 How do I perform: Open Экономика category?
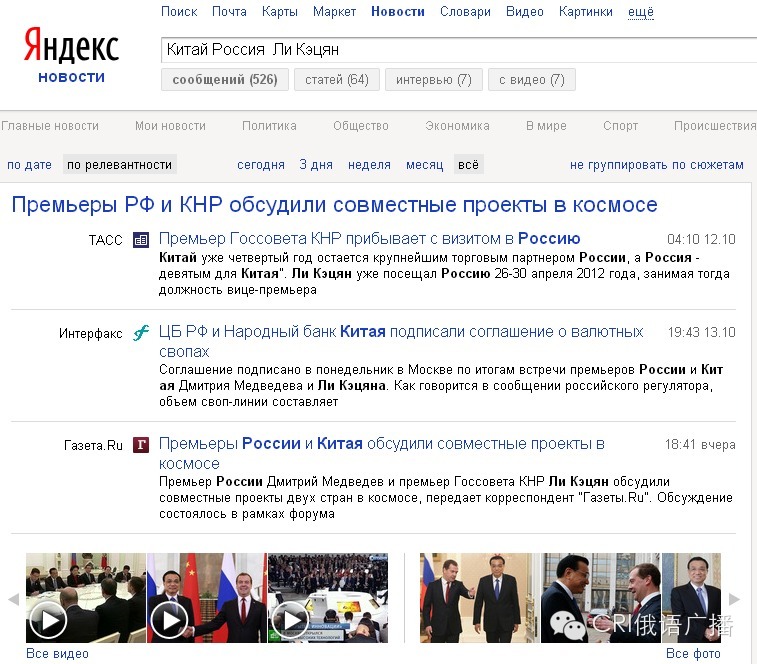point(457,126)
